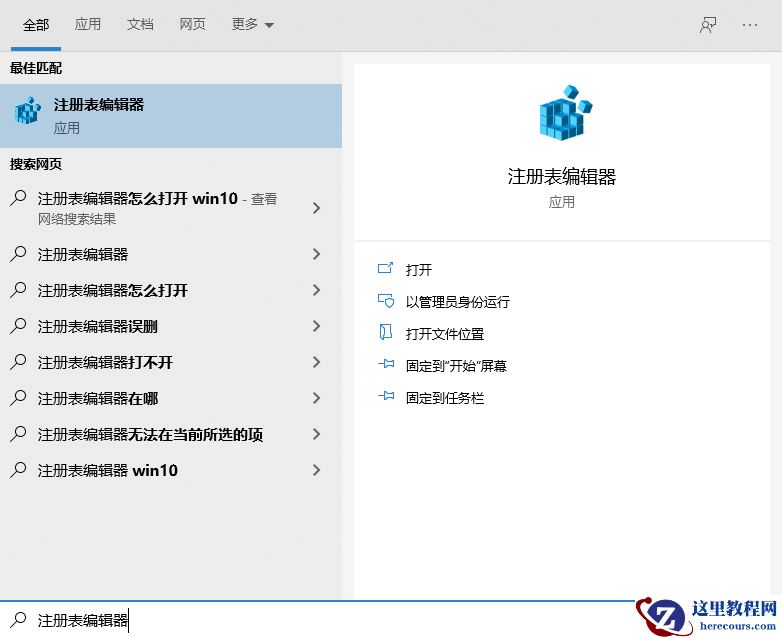
Task: Click search icon beside 注册表编辑器怎么打开
Action: click(18, 290)
